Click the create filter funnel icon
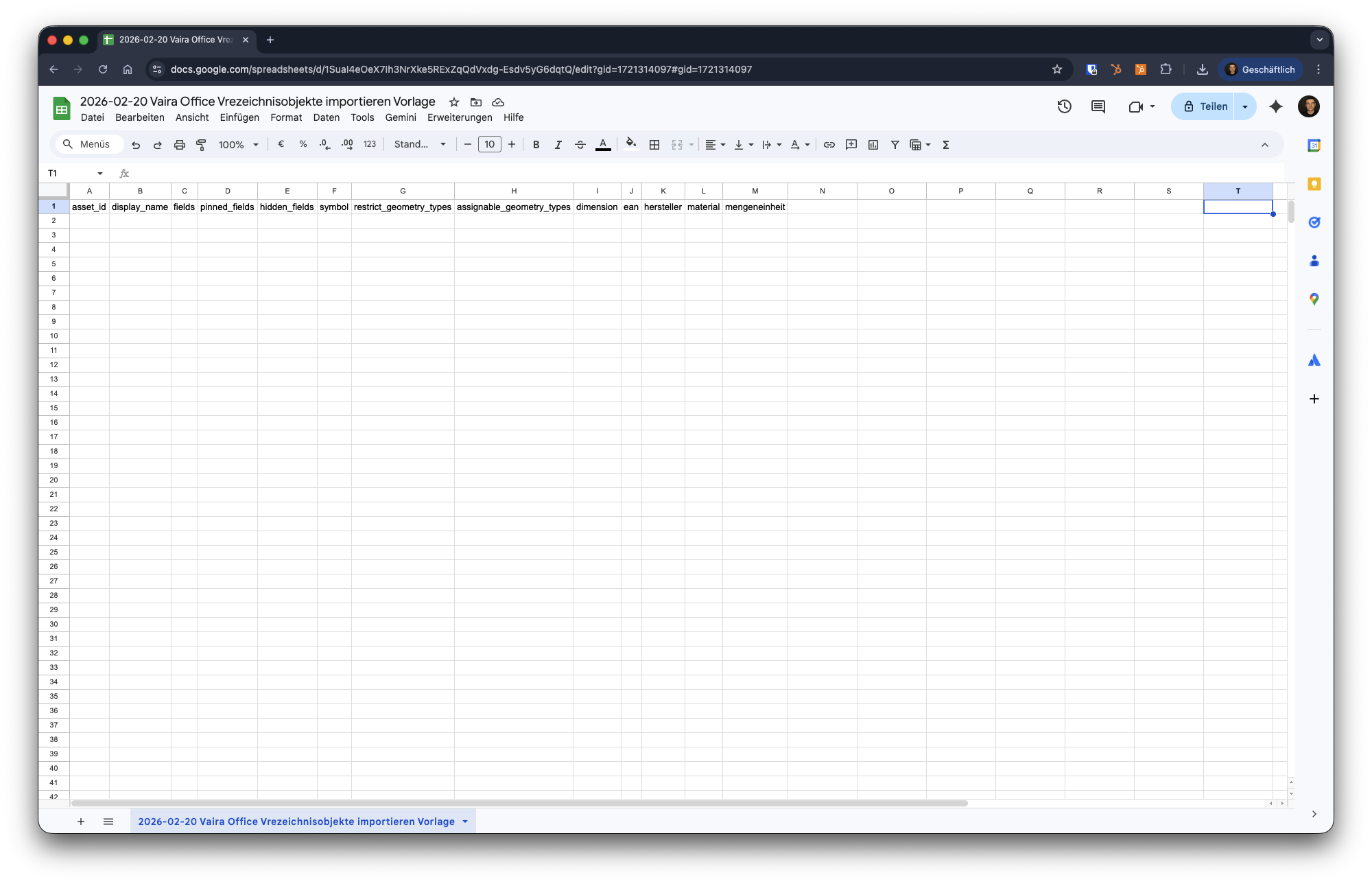Screen dimensions: 1372x884 [x=895, y=145]
